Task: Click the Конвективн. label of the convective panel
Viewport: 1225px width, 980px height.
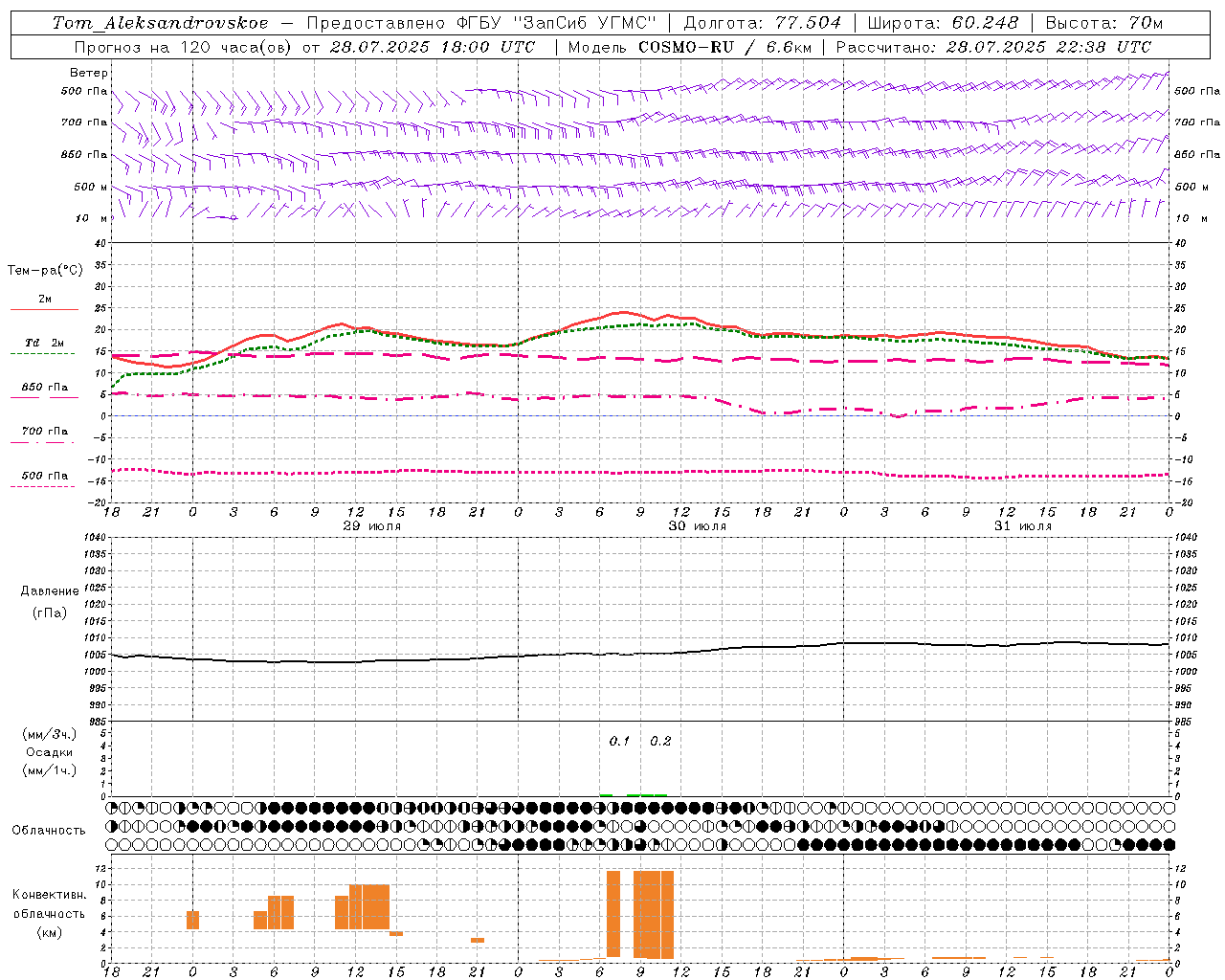Action: [x=50, y=895]
